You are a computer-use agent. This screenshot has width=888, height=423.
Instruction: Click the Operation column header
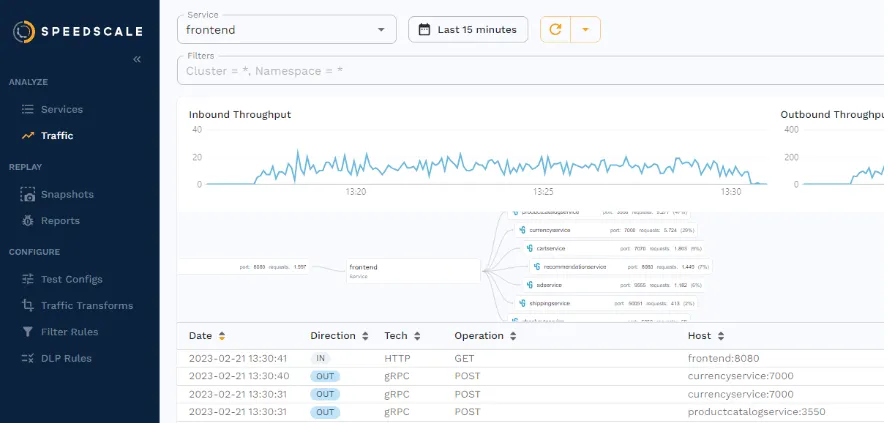pyautogui.click(x=479, y=336)
